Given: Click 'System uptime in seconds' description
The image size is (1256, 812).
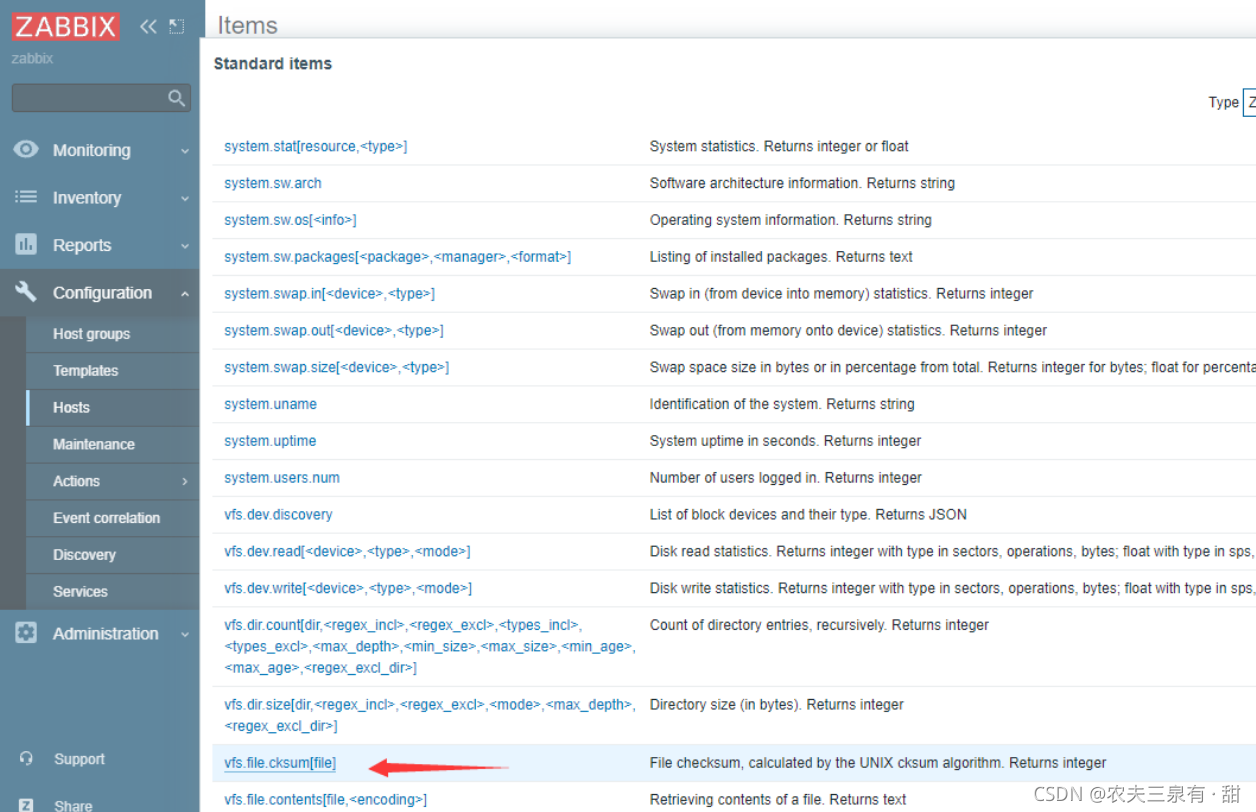Looking at the screenshot, I should coord(785,441).
